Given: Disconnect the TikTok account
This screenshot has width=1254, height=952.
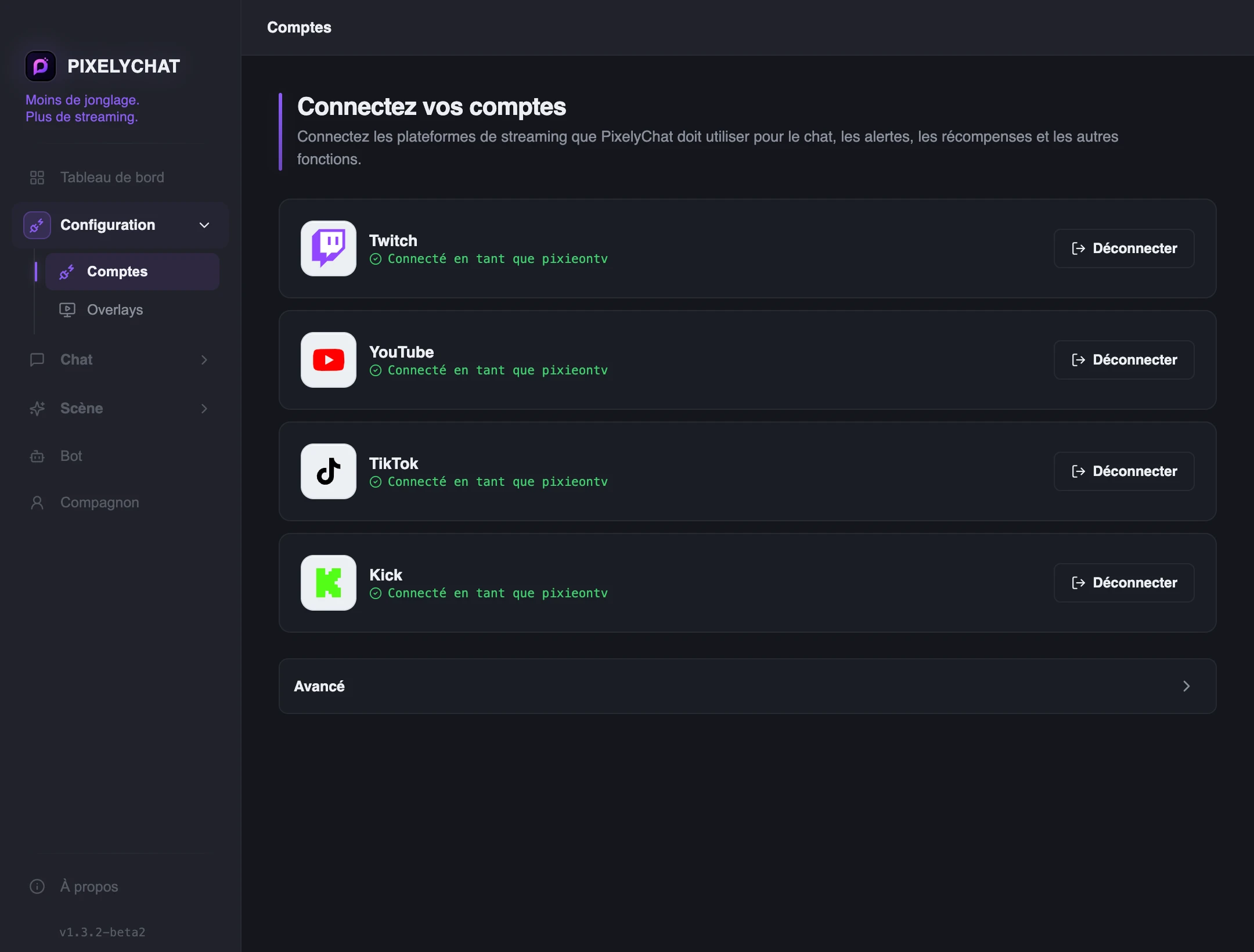Looking at the screenshot, I should (1124, 471).
